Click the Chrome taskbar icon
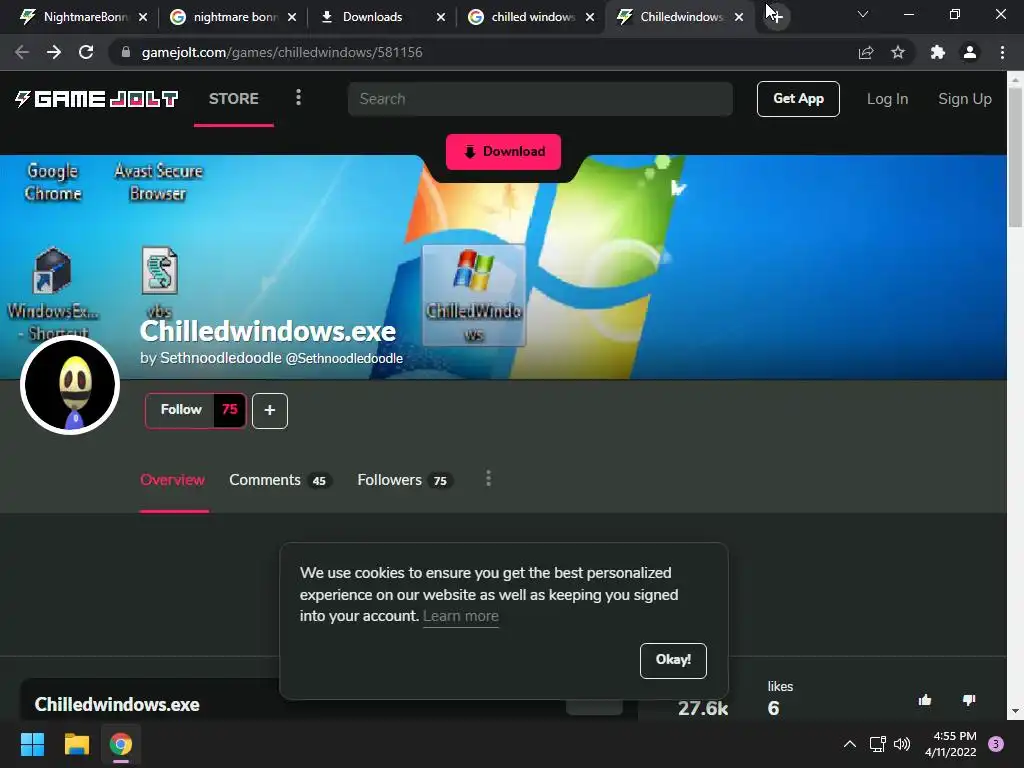This screenshot has width=1024, height=768. 121,744
